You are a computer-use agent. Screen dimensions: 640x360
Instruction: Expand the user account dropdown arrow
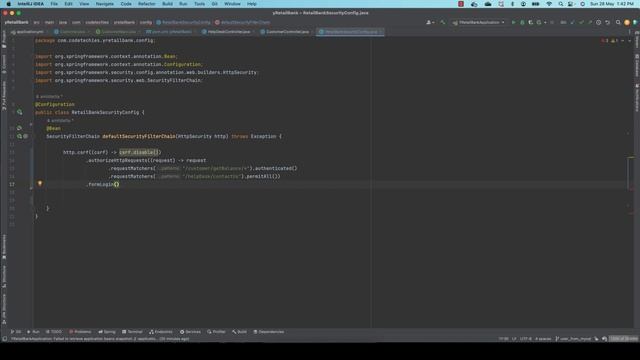coord(433,23)
